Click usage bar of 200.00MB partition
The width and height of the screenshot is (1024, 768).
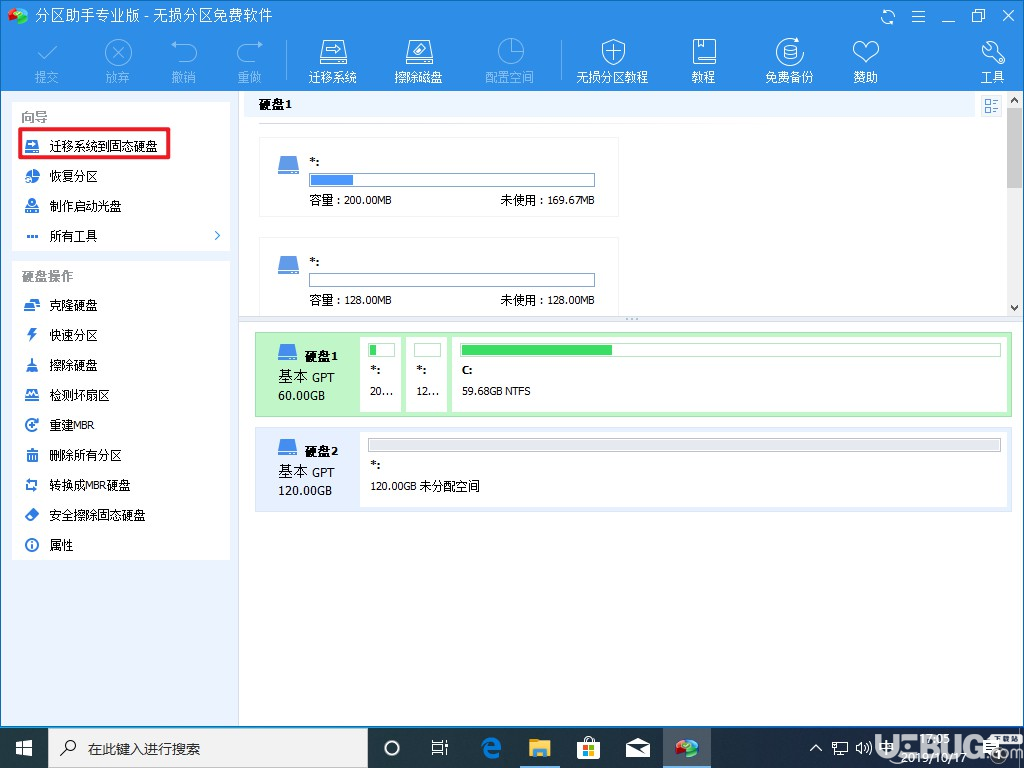tap(452, 180)
